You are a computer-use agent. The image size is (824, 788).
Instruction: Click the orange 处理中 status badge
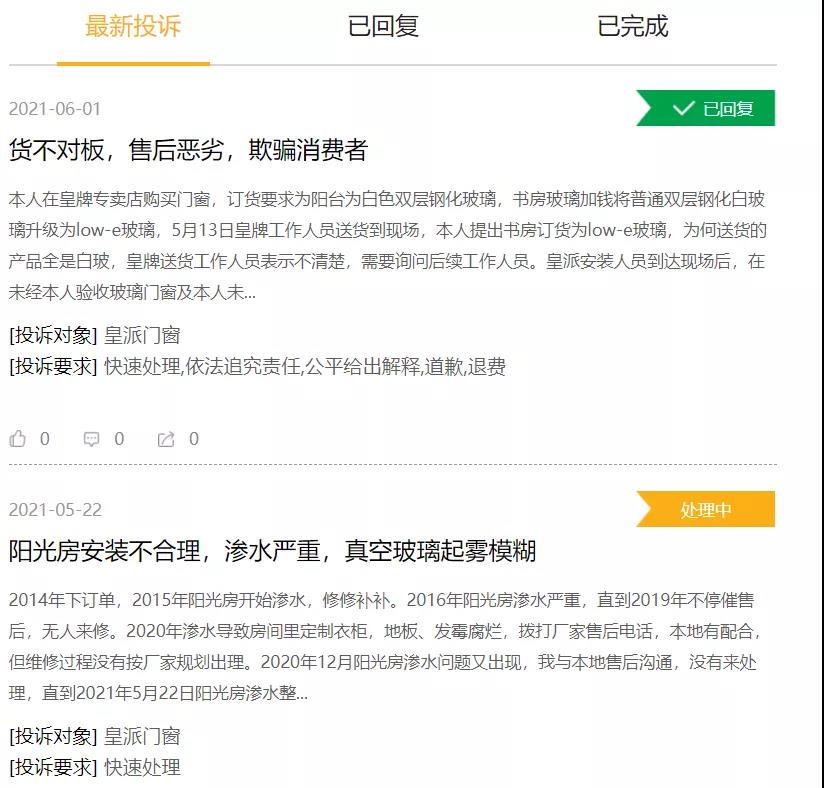coord(705,509)
